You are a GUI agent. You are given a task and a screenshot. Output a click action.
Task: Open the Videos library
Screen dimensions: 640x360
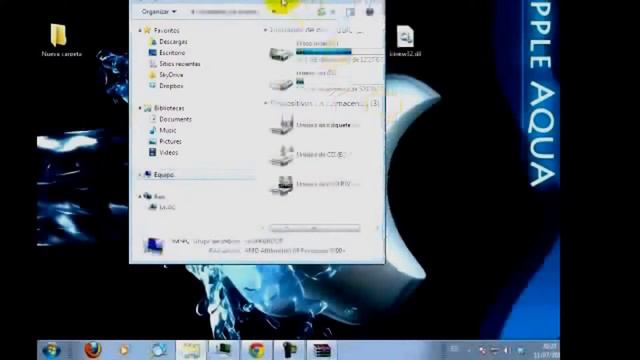point(169,152)
